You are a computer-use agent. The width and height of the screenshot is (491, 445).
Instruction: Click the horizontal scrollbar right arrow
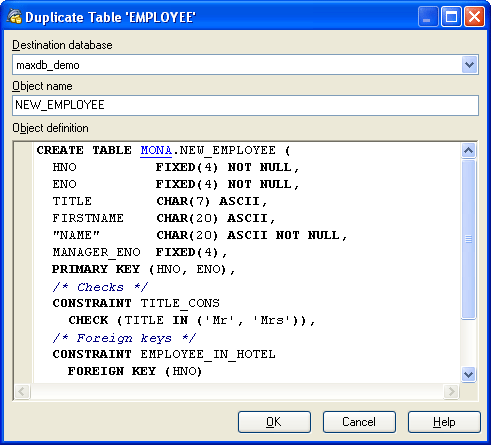(452, 391)
